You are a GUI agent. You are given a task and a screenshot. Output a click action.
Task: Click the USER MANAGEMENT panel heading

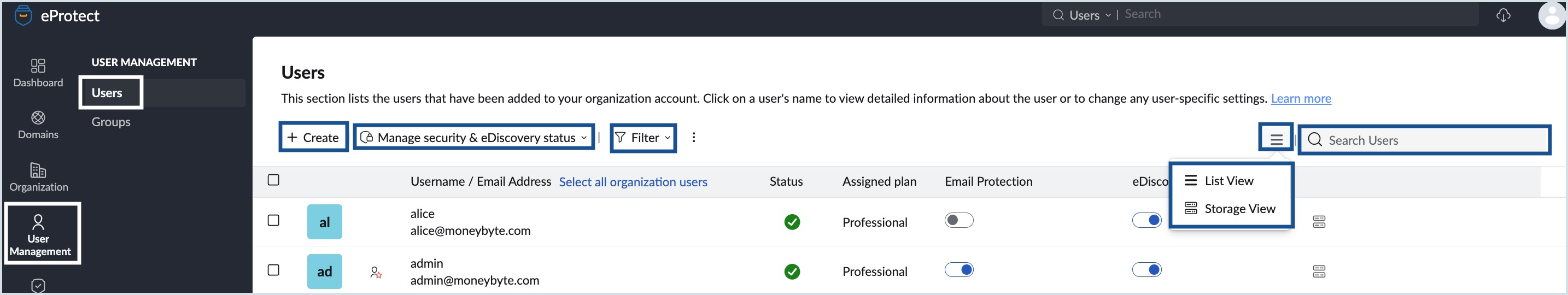pos(144,62)
